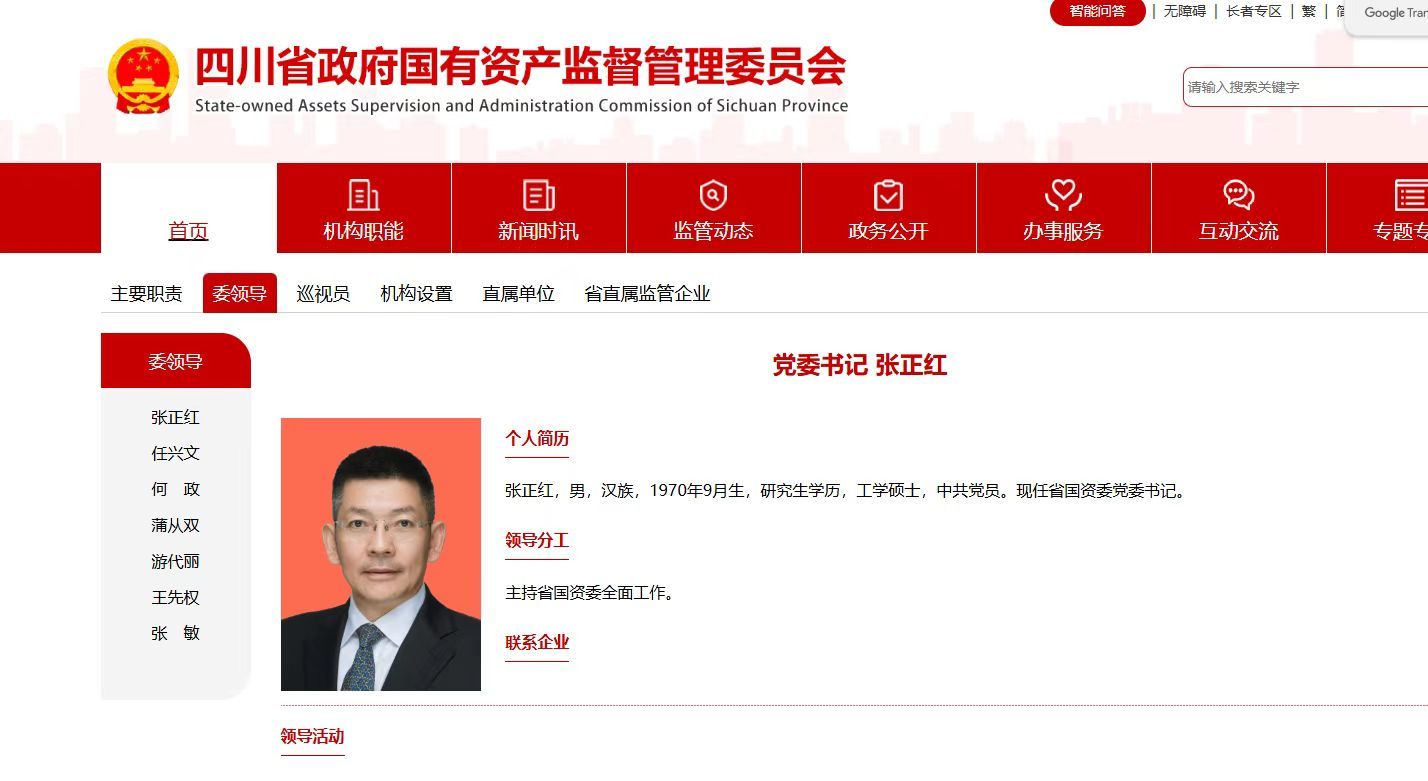The image size is (1428, 781).
Task: Select 任兴文 in the leader list
Action: pos(176,454)
